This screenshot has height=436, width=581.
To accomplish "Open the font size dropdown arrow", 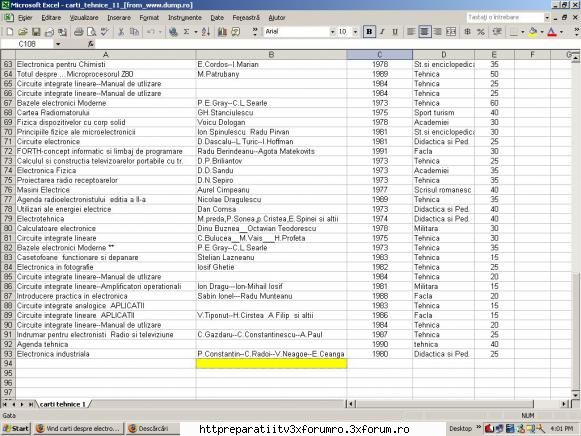I will tap(355, 32).
